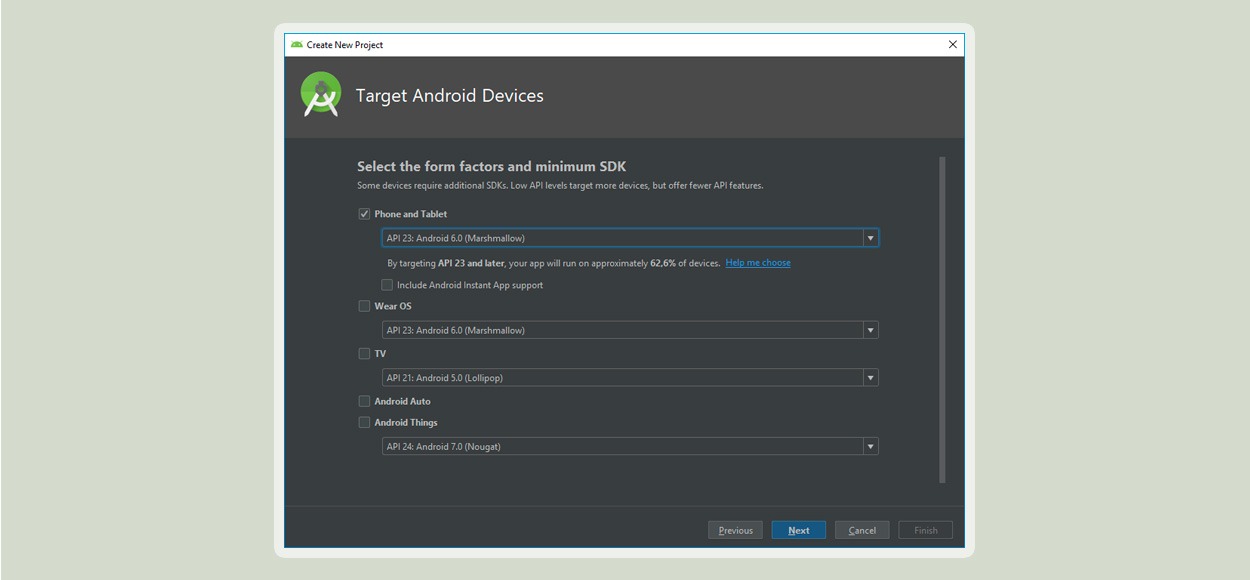Go to the Next step

click(x=798, y=530)
